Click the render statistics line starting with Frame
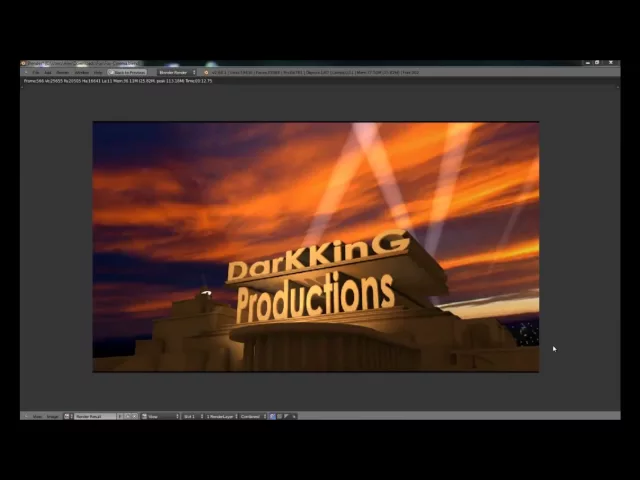640x480 pixels. [x=118, y=81]
